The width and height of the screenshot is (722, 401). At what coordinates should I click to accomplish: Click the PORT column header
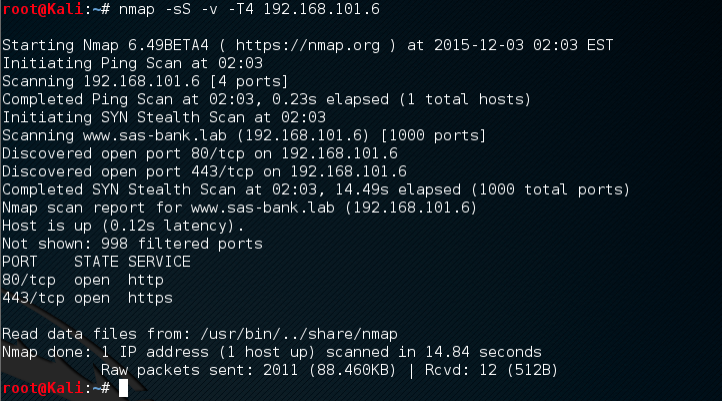(x=19, y=261)
